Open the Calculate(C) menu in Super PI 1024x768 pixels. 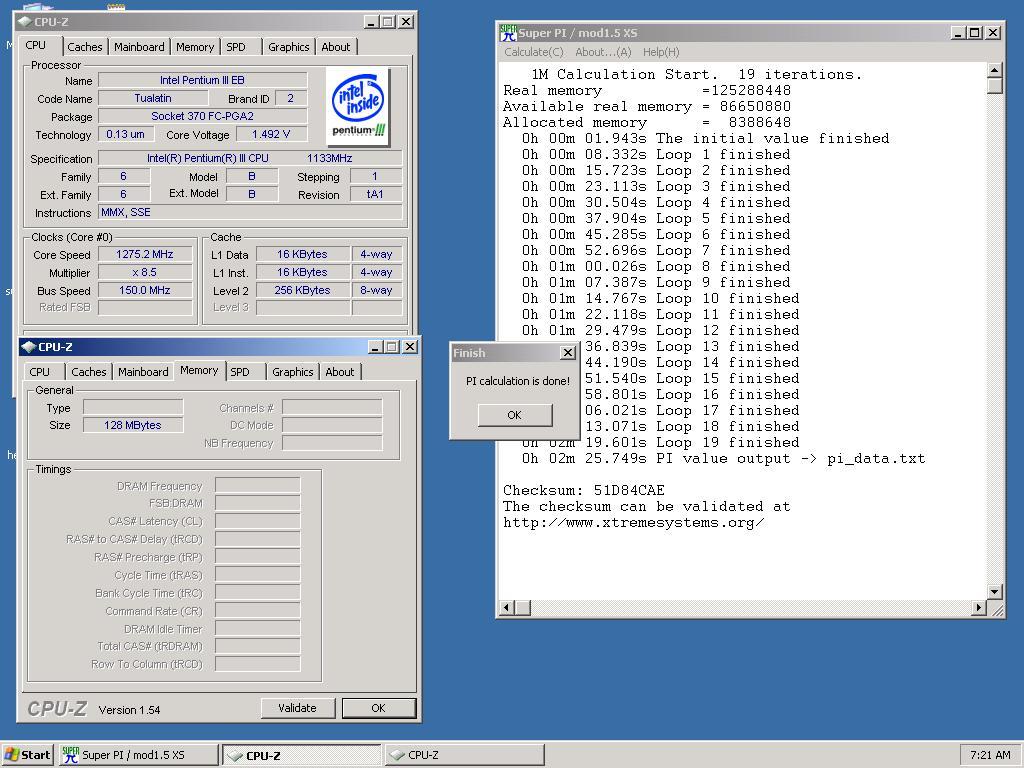click(534, 52)
